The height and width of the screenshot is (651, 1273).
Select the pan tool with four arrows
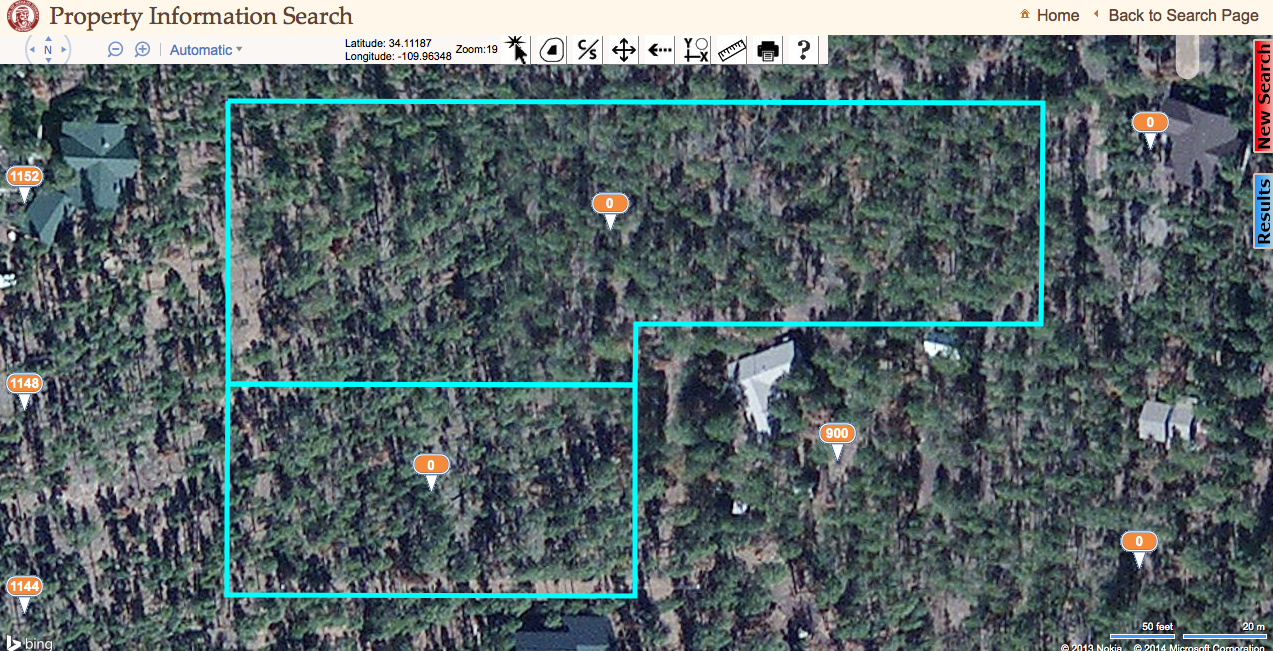click(621, 49)
